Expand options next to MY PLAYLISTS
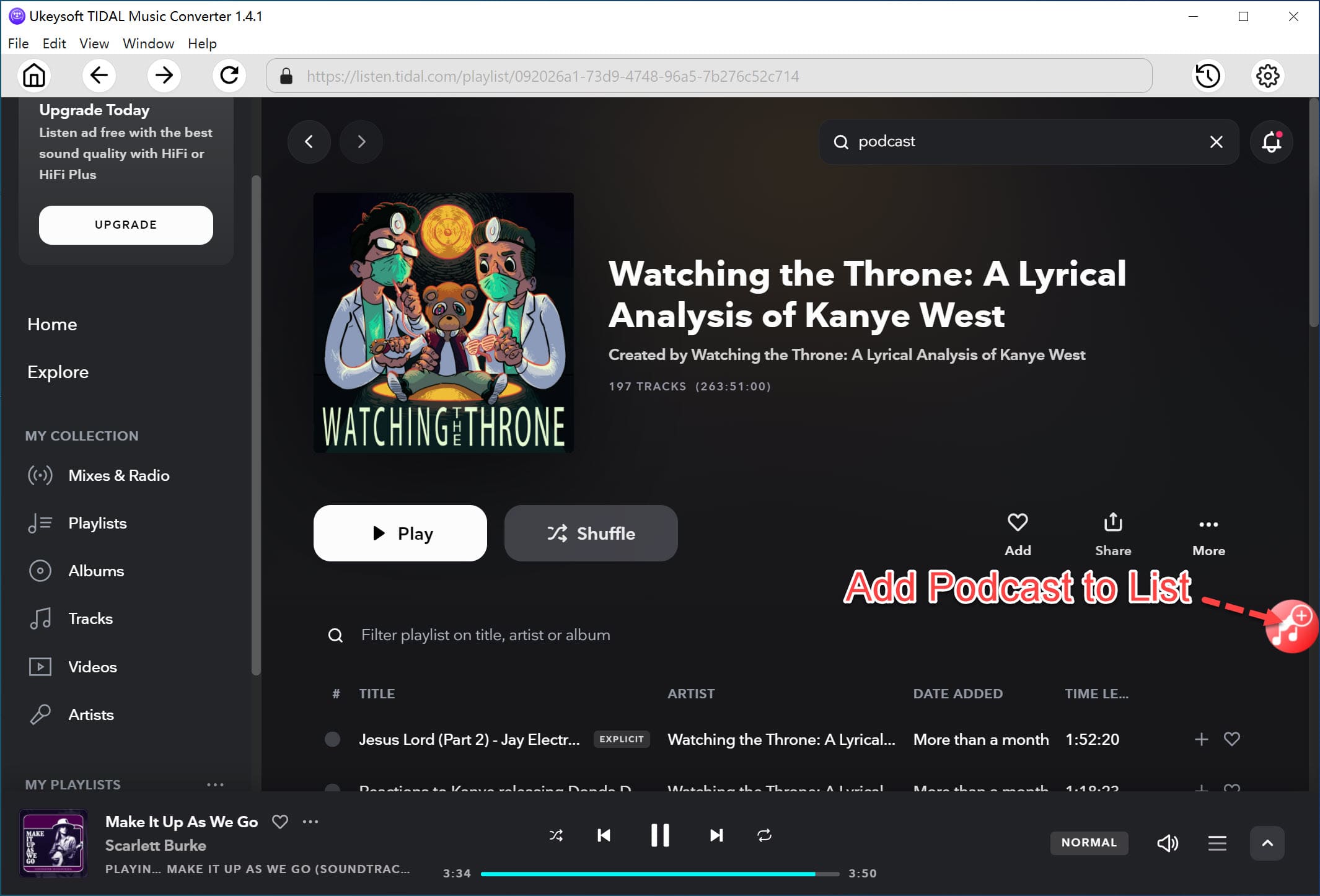1320x896 pixels. pos(216,784)
